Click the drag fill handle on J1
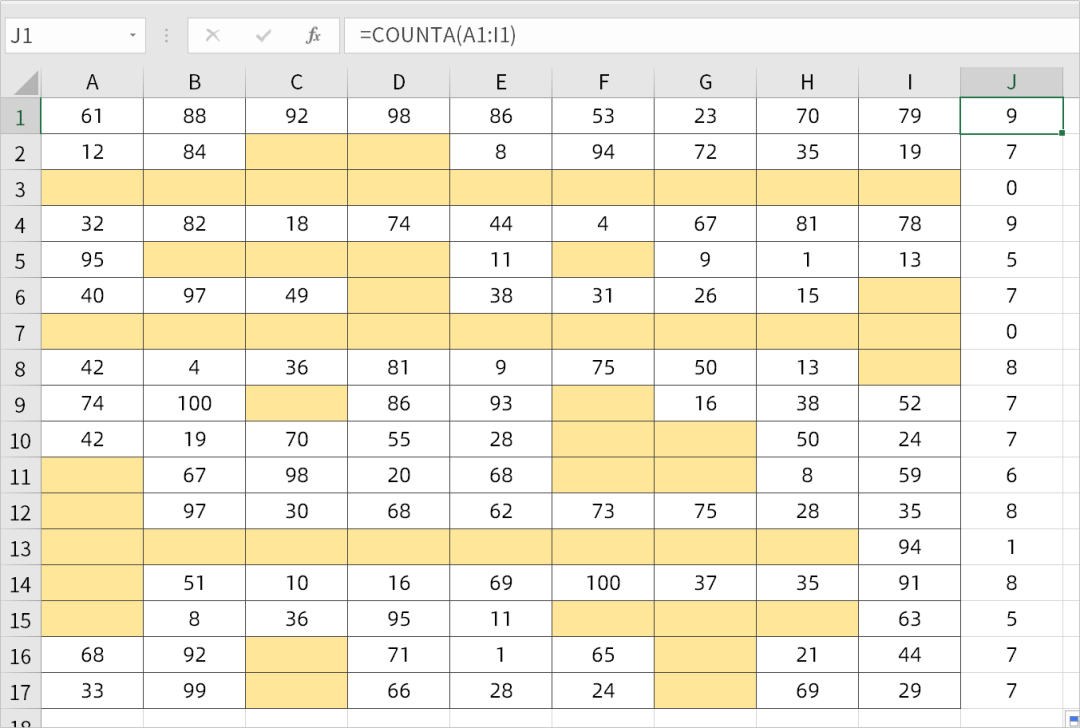1080x728 pixels. tap(1062, 133)
